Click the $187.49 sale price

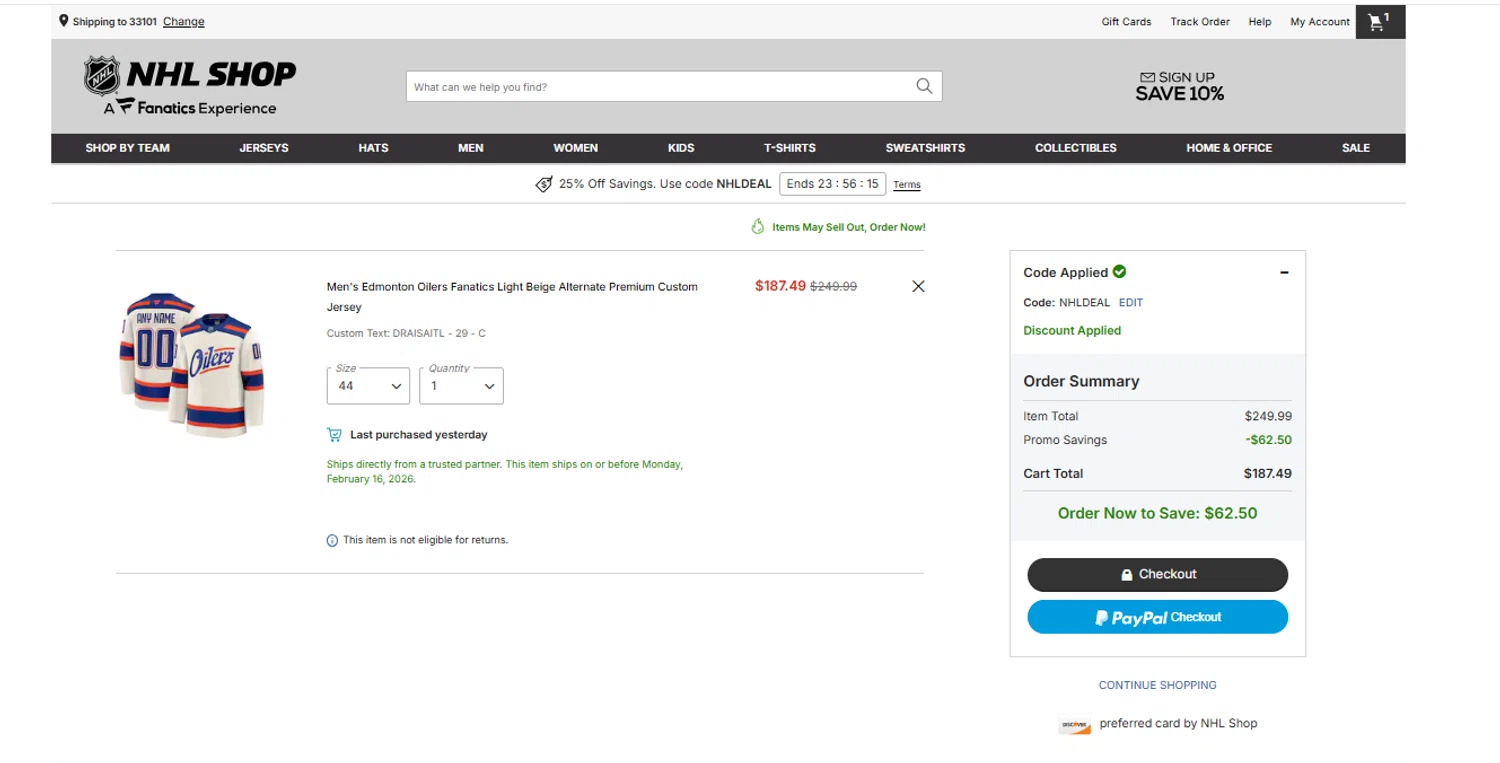point(780,286)
